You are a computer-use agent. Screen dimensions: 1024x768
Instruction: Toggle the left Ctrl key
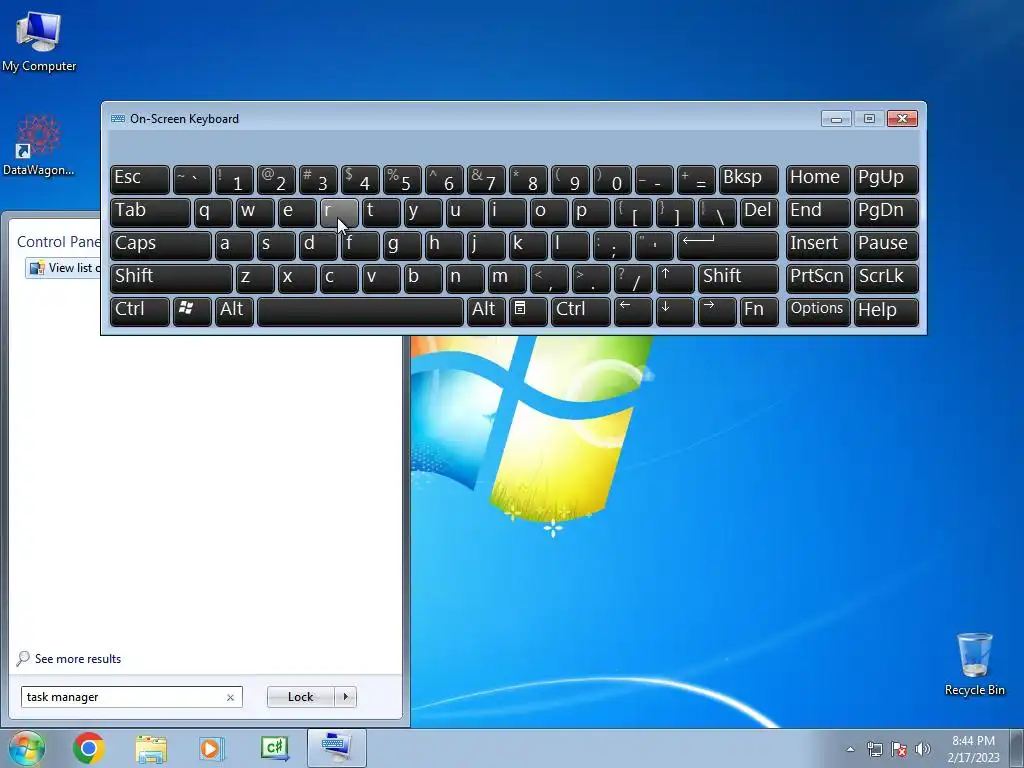pyautogui.click(x=140, y=312)
